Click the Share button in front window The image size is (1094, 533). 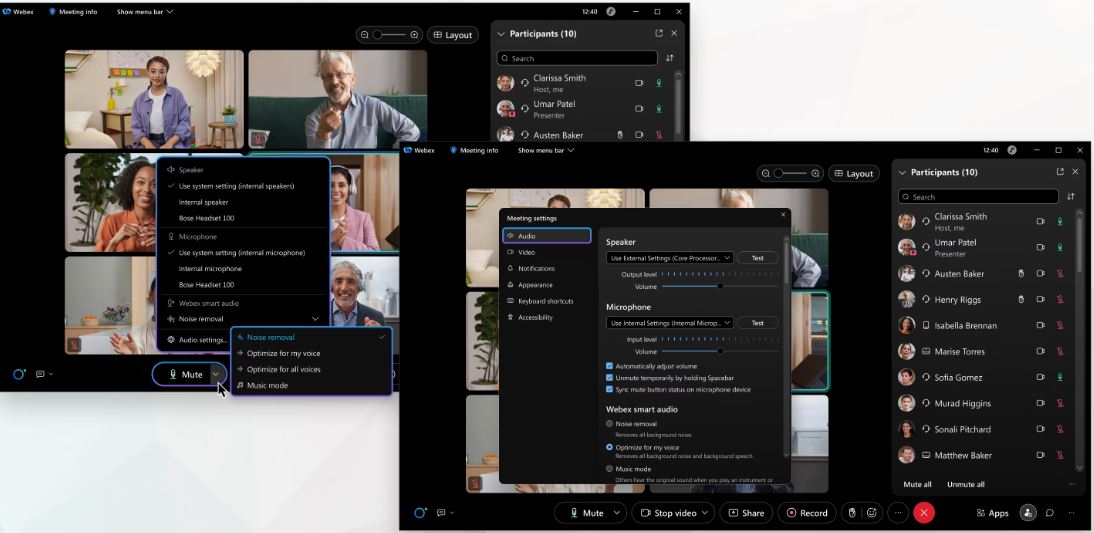(x=746, y=513)
